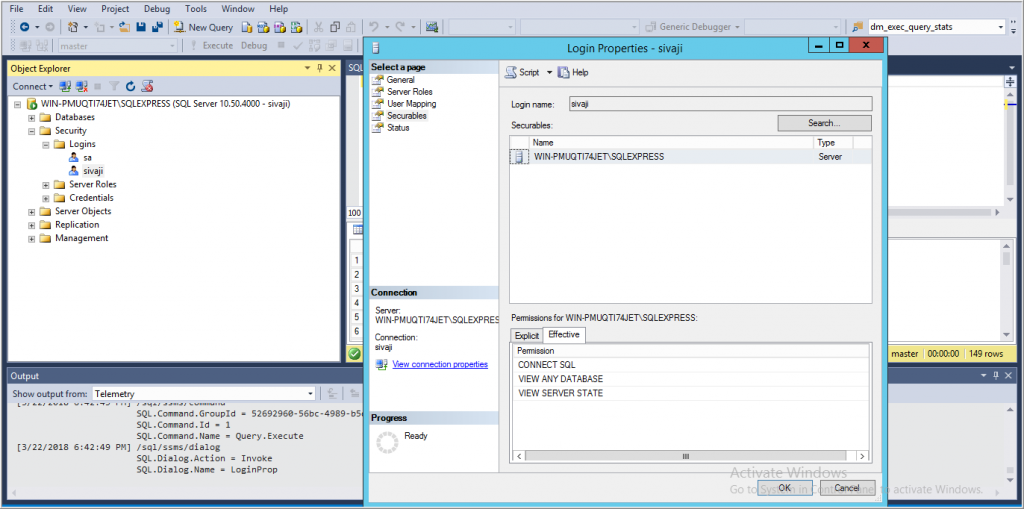Image resolution: width=1024 pixels, height=509 pixels.
Task: Click the New Project icon in the toolbar
Action: click(73, 27)
